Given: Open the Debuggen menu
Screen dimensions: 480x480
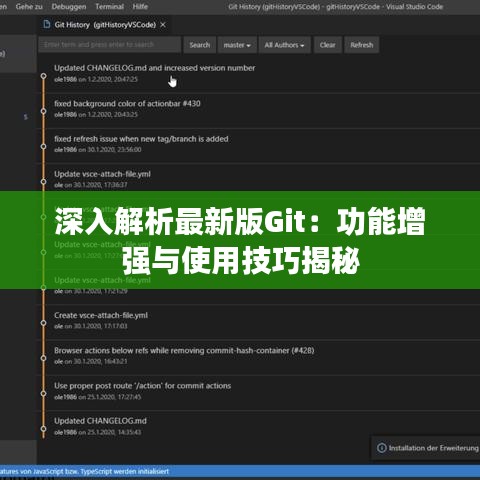Looking at the screenshot, I should (x=69, y=6).
